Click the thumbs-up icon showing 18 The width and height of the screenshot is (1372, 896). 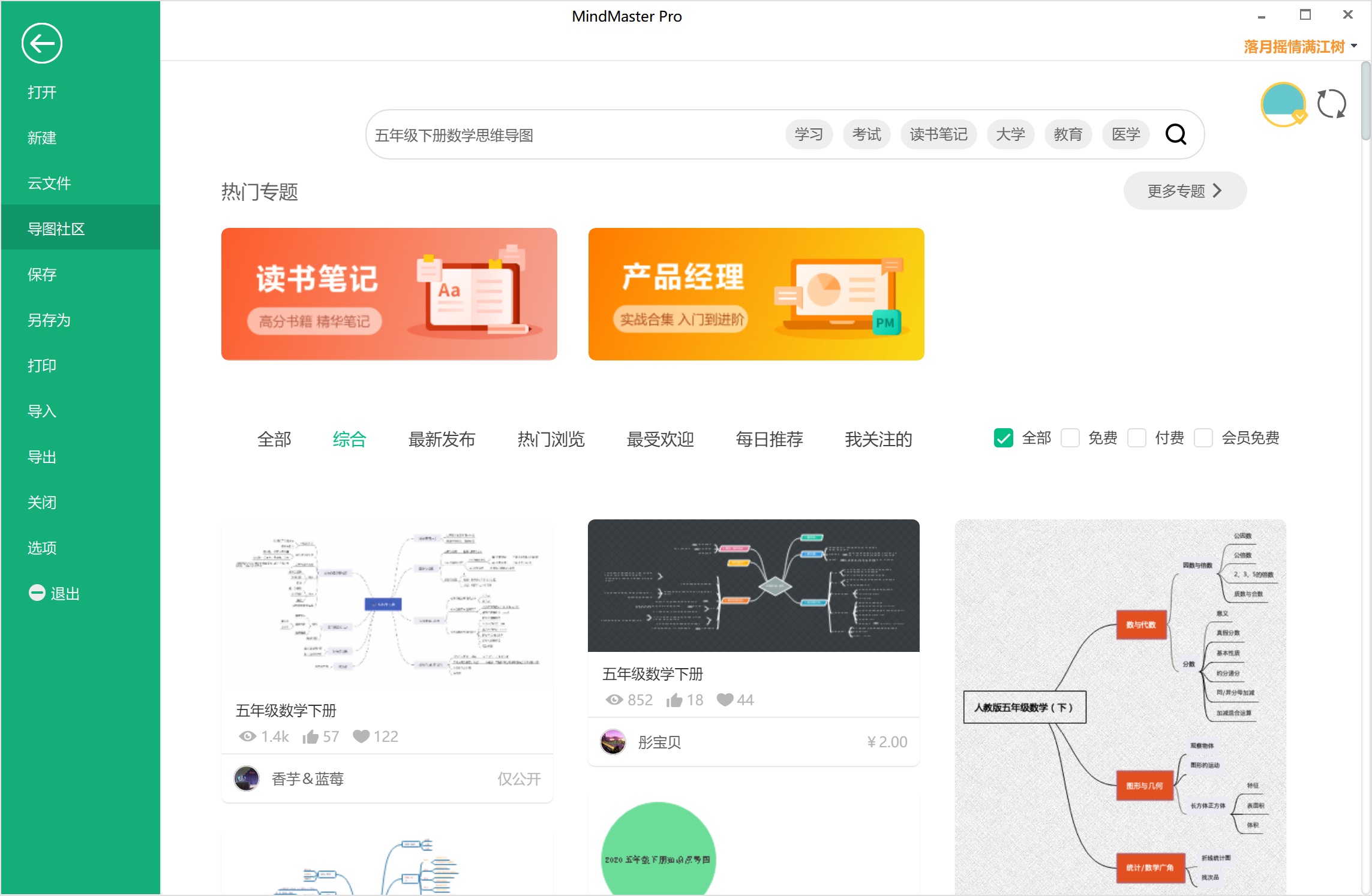[674, 700]
